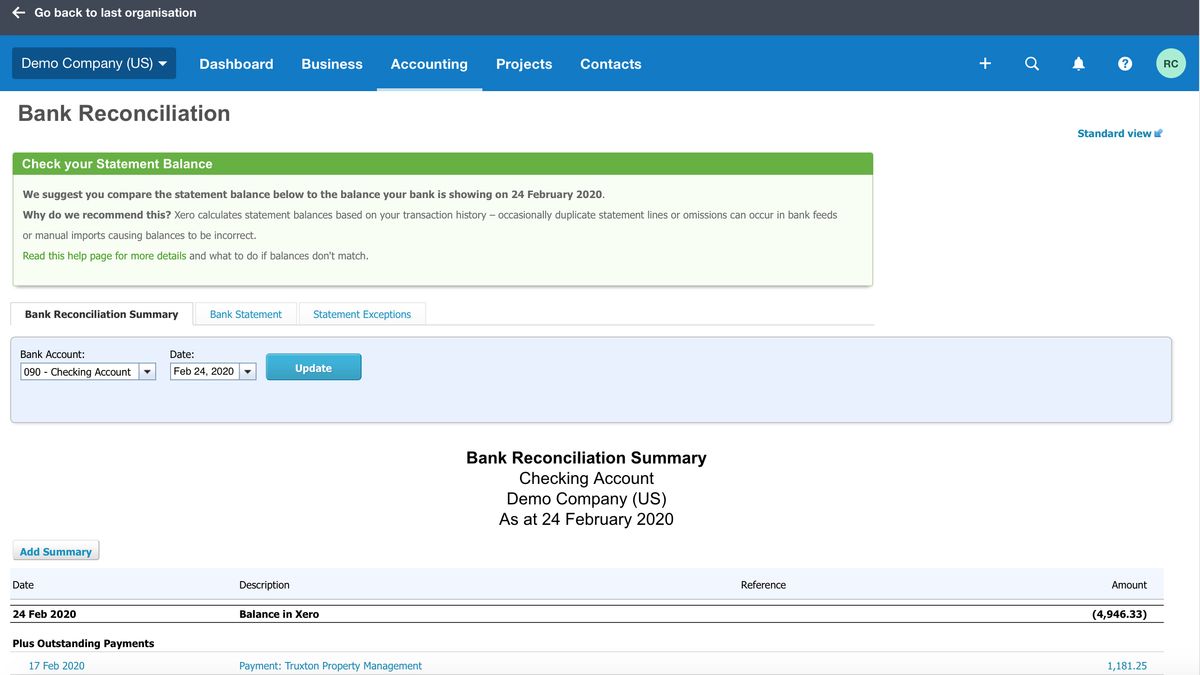
Task: Select the Bank Reconciliation Summary tab
Action: pos(101,313)
